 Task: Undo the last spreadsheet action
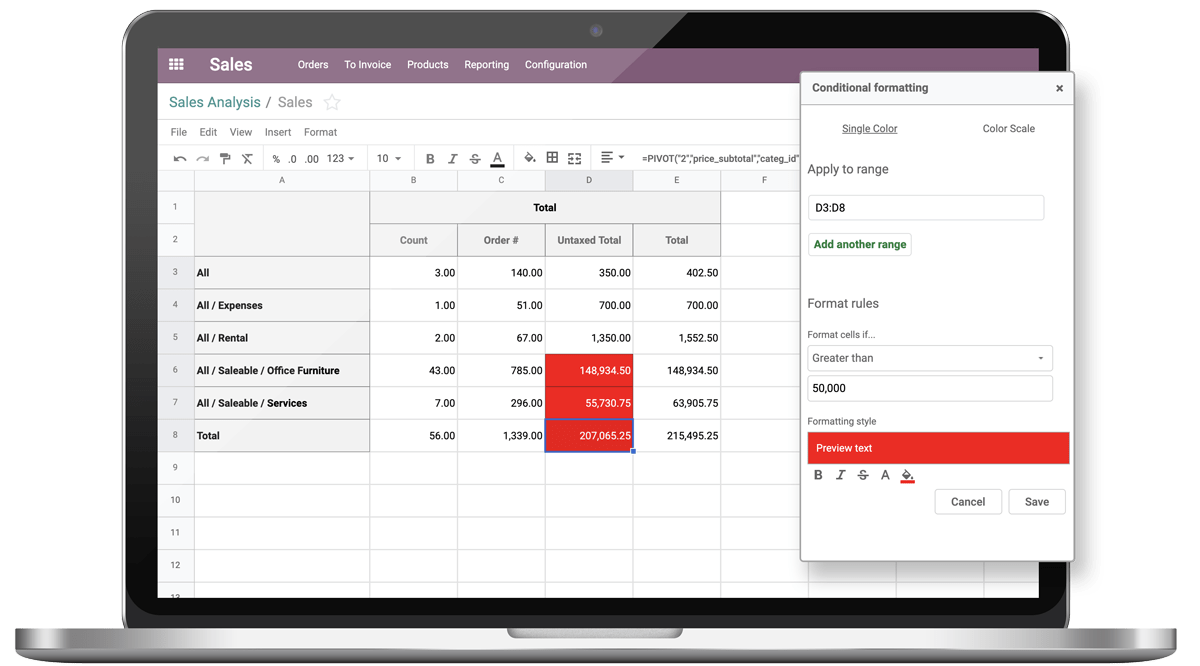tap(179, 157)
